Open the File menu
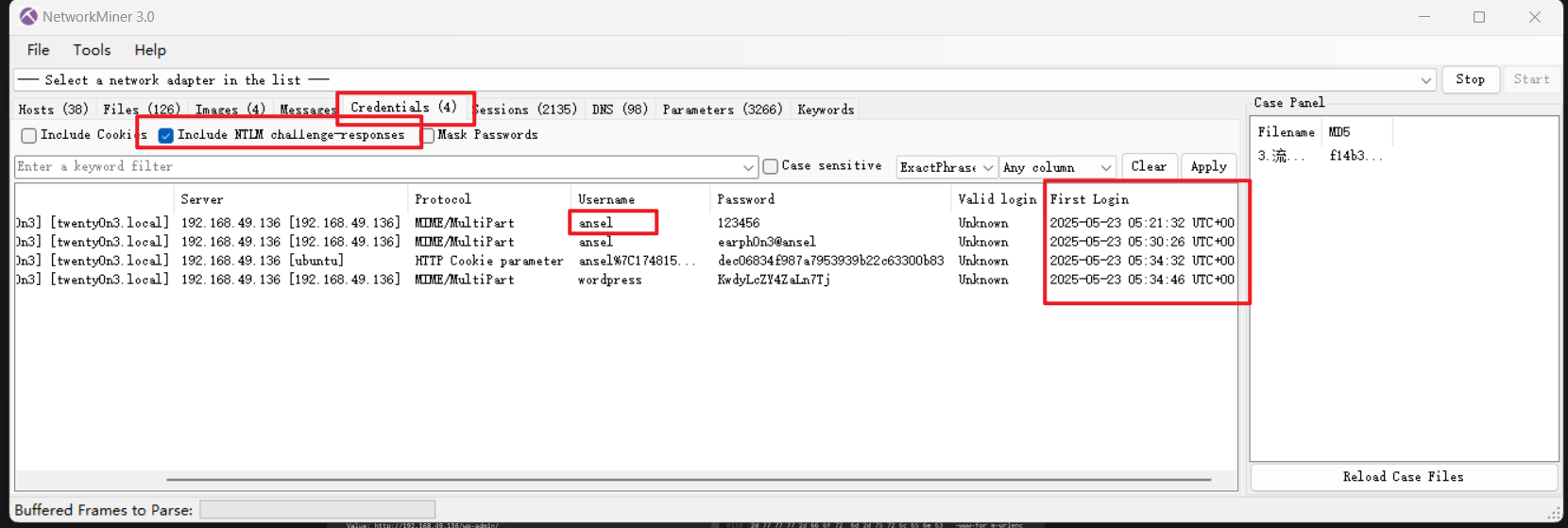The width and height of the screenshot is (1568, 528). point(38,50)
